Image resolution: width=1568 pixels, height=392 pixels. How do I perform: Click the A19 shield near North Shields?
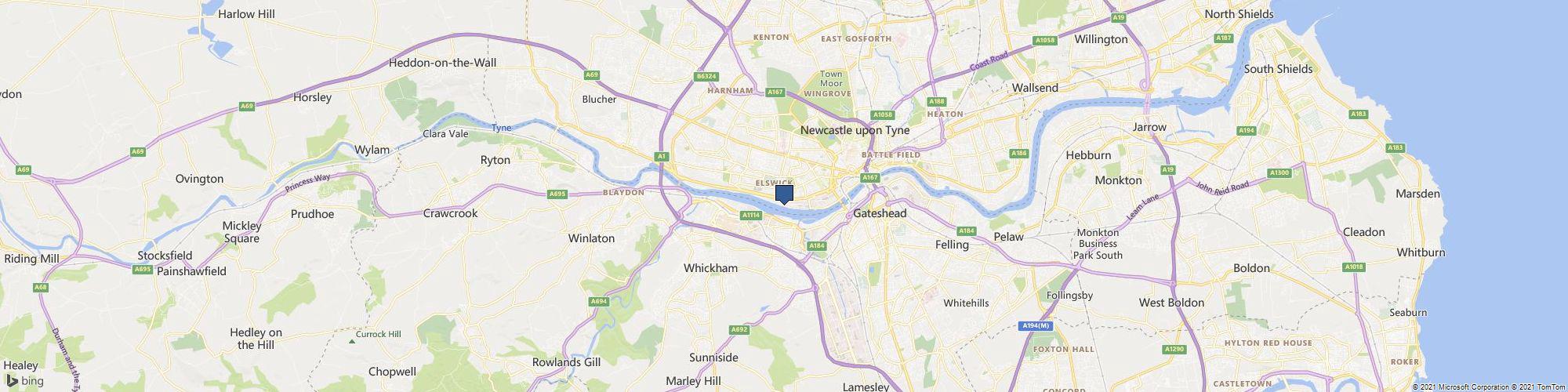1120,16
